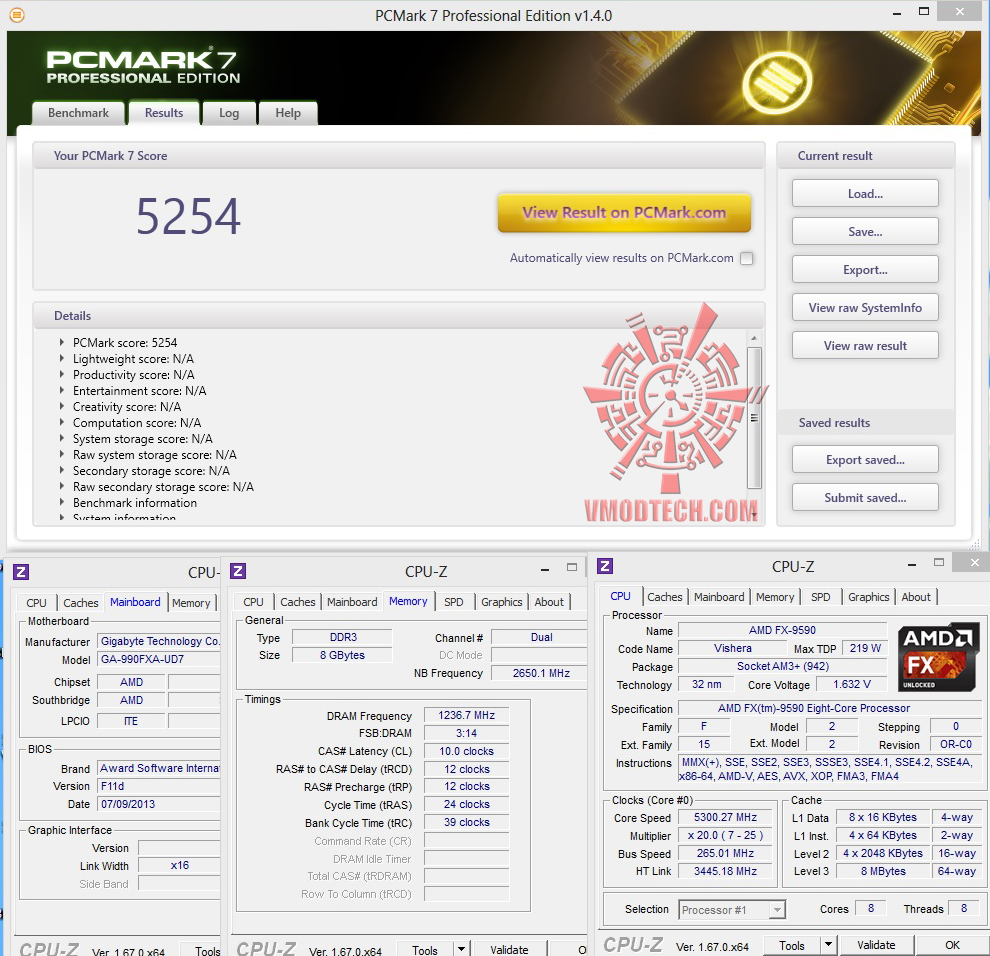Viewport: 990px width, 956px height.
Task: Click the PCMark orange menu icon in title bar
Action: 17,14
